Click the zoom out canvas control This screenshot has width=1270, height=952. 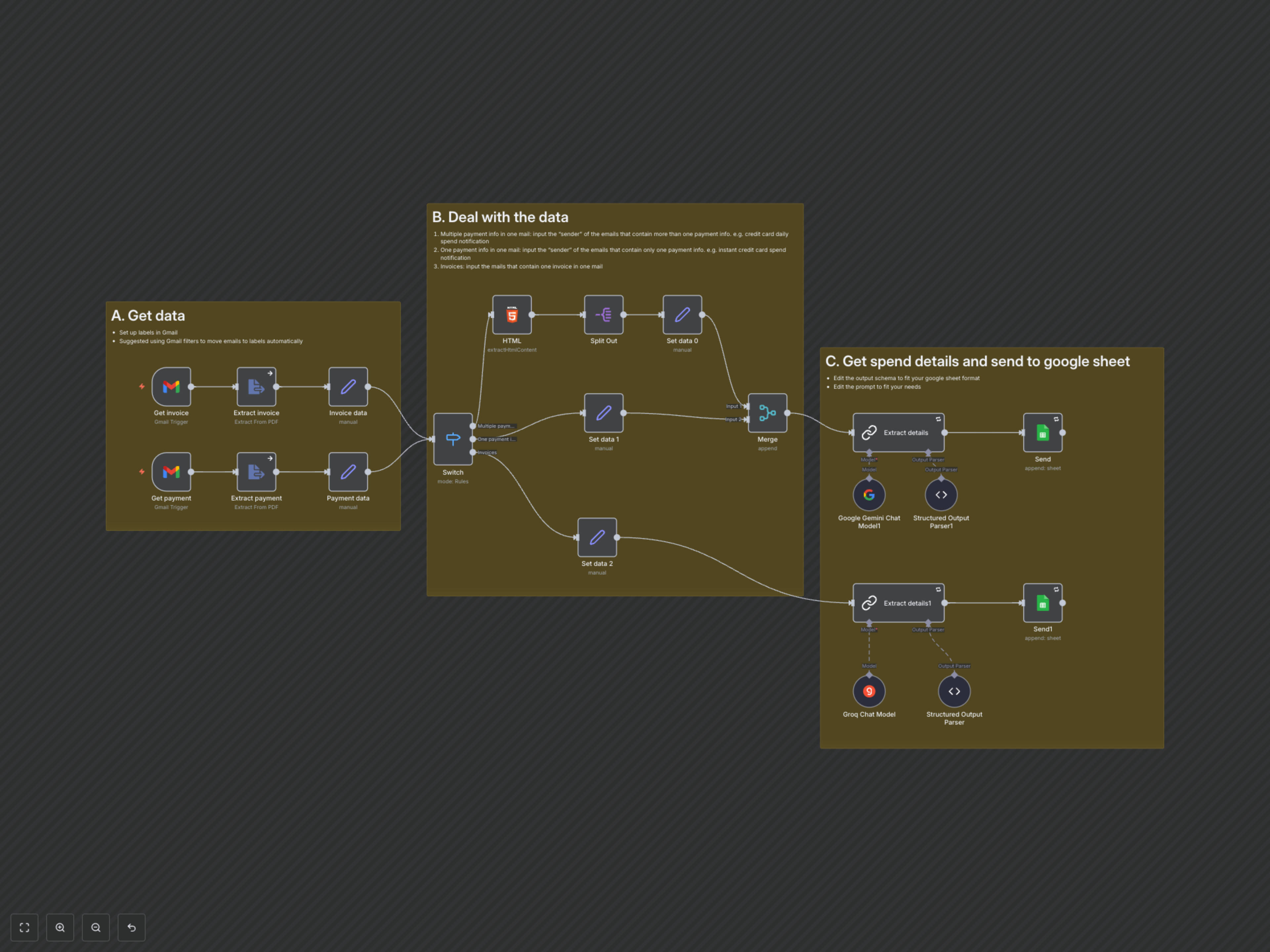(96, 927)
